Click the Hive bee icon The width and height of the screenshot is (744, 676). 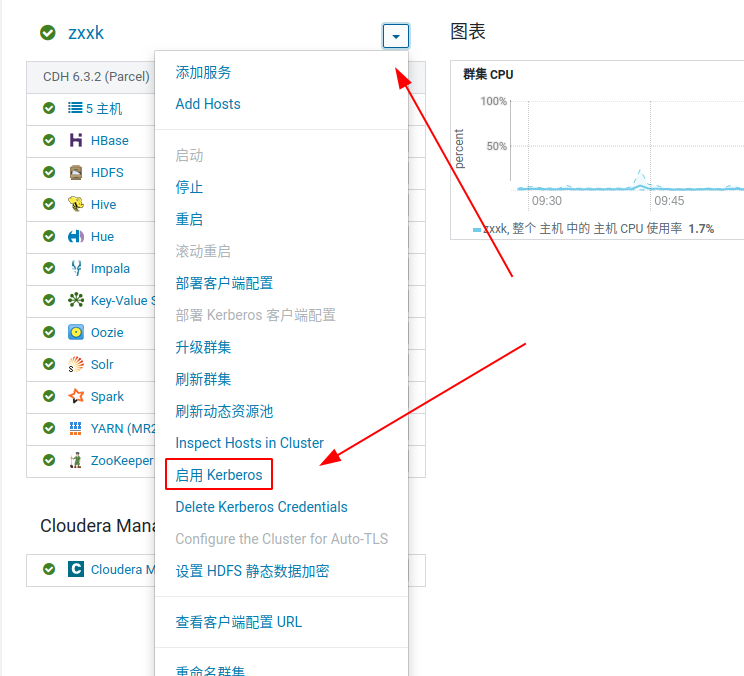pos(76,204)
